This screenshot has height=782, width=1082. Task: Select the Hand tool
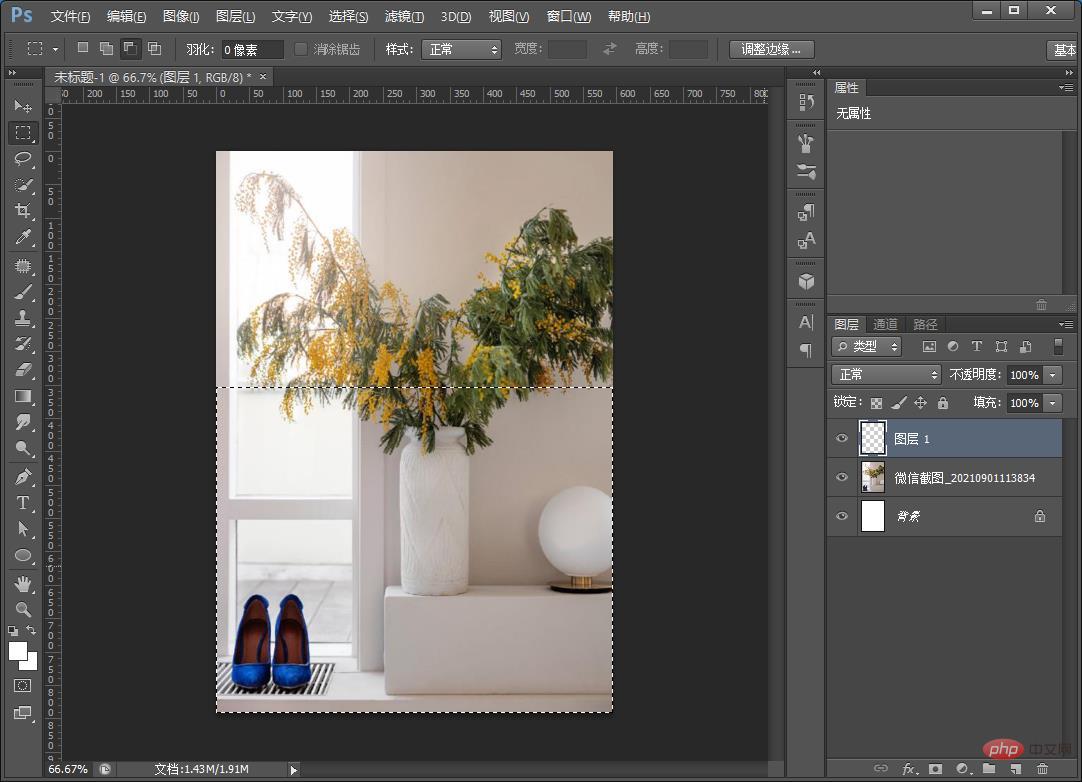pos(23,584)
